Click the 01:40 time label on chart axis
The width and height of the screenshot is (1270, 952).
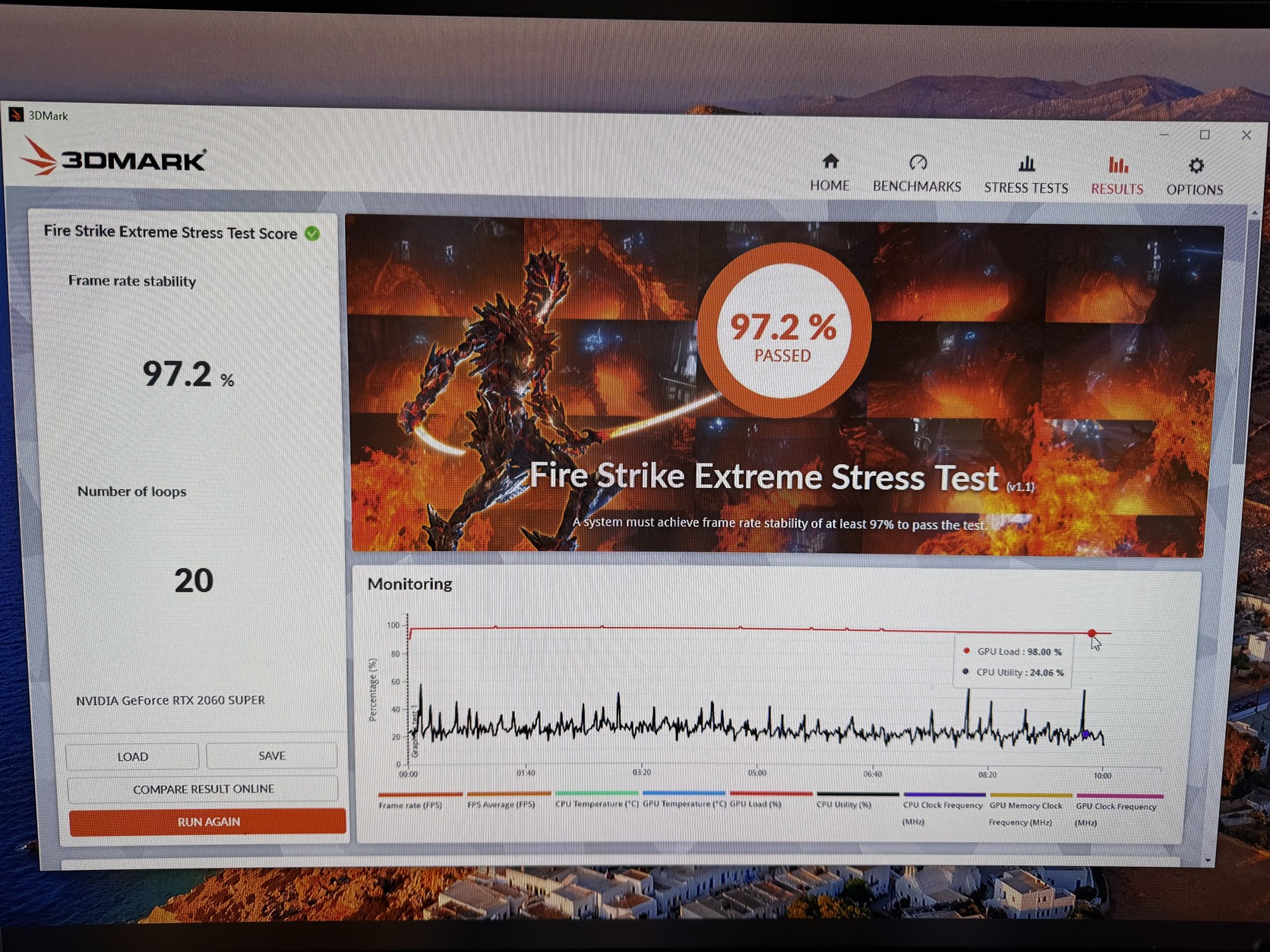[526, 773]
